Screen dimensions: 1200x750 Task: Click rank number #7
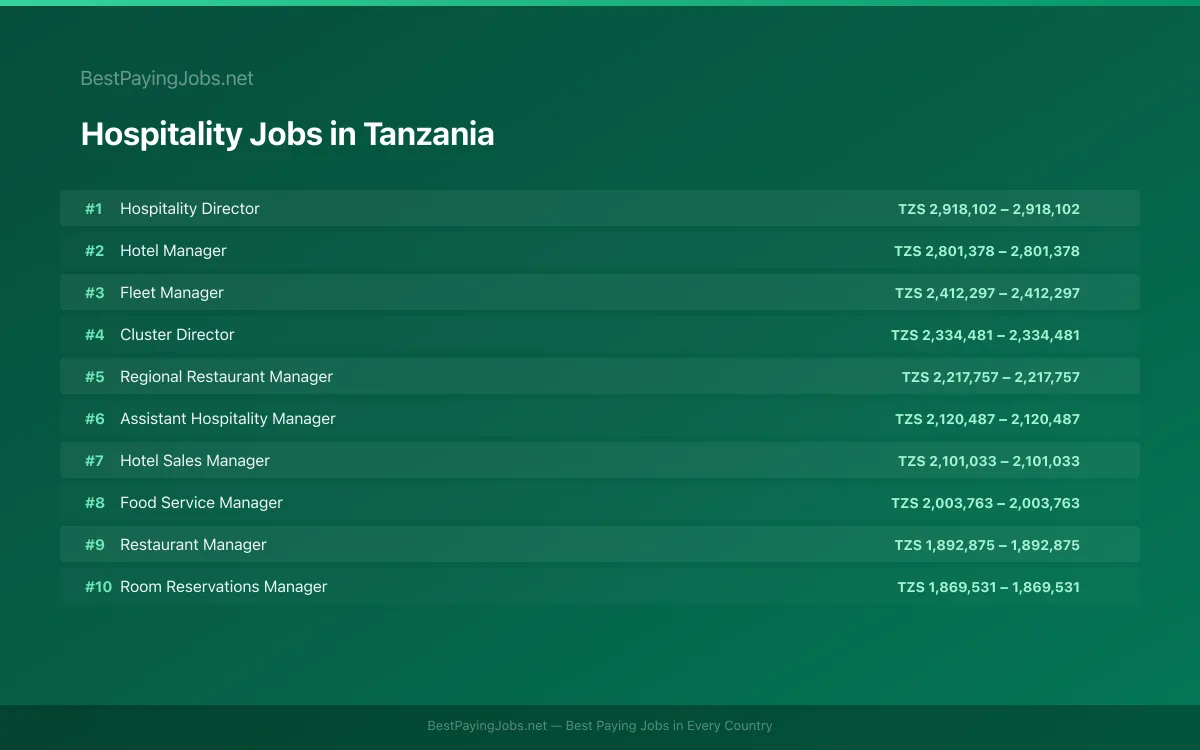pyautogui.click(x=94, y=461)
